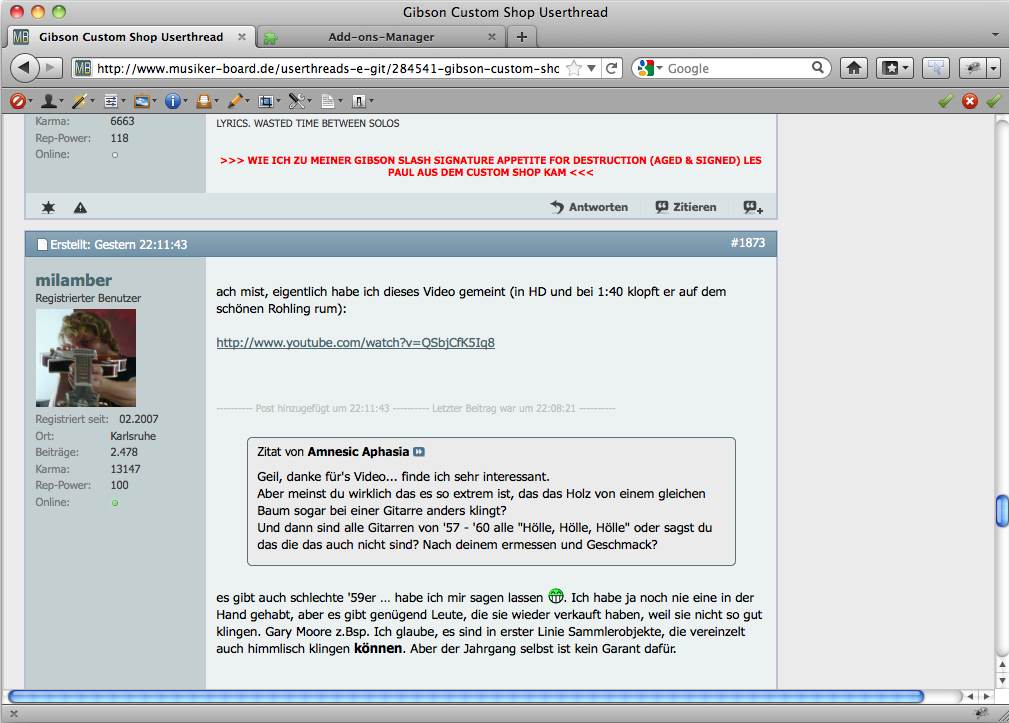Go back with the browser back arrow

(24, 68)
